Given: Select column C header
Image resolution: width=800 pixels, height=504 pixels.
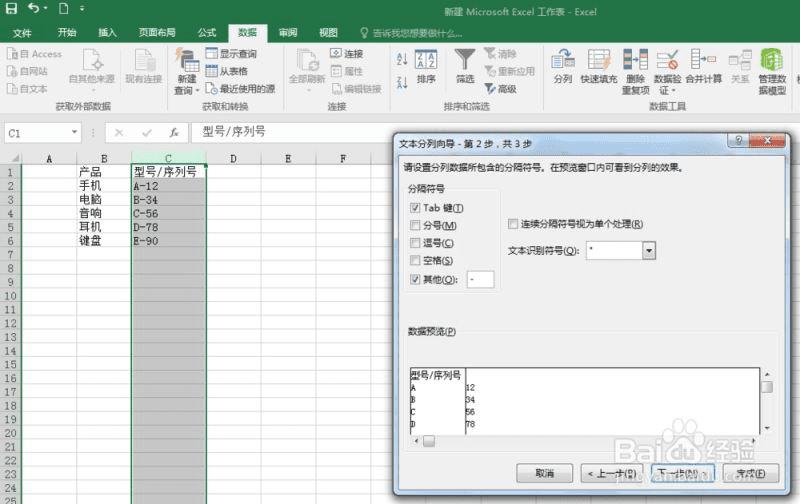Looking at the screenshot, I should [x=168, y=158].
